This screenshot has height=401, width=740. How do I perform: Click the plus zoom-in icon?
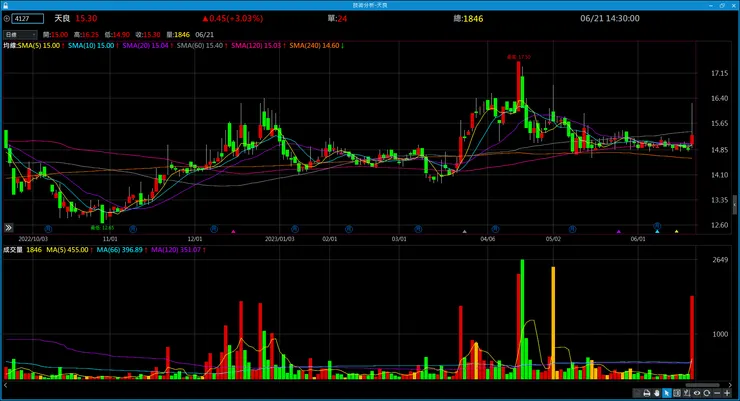pos(727,393)
